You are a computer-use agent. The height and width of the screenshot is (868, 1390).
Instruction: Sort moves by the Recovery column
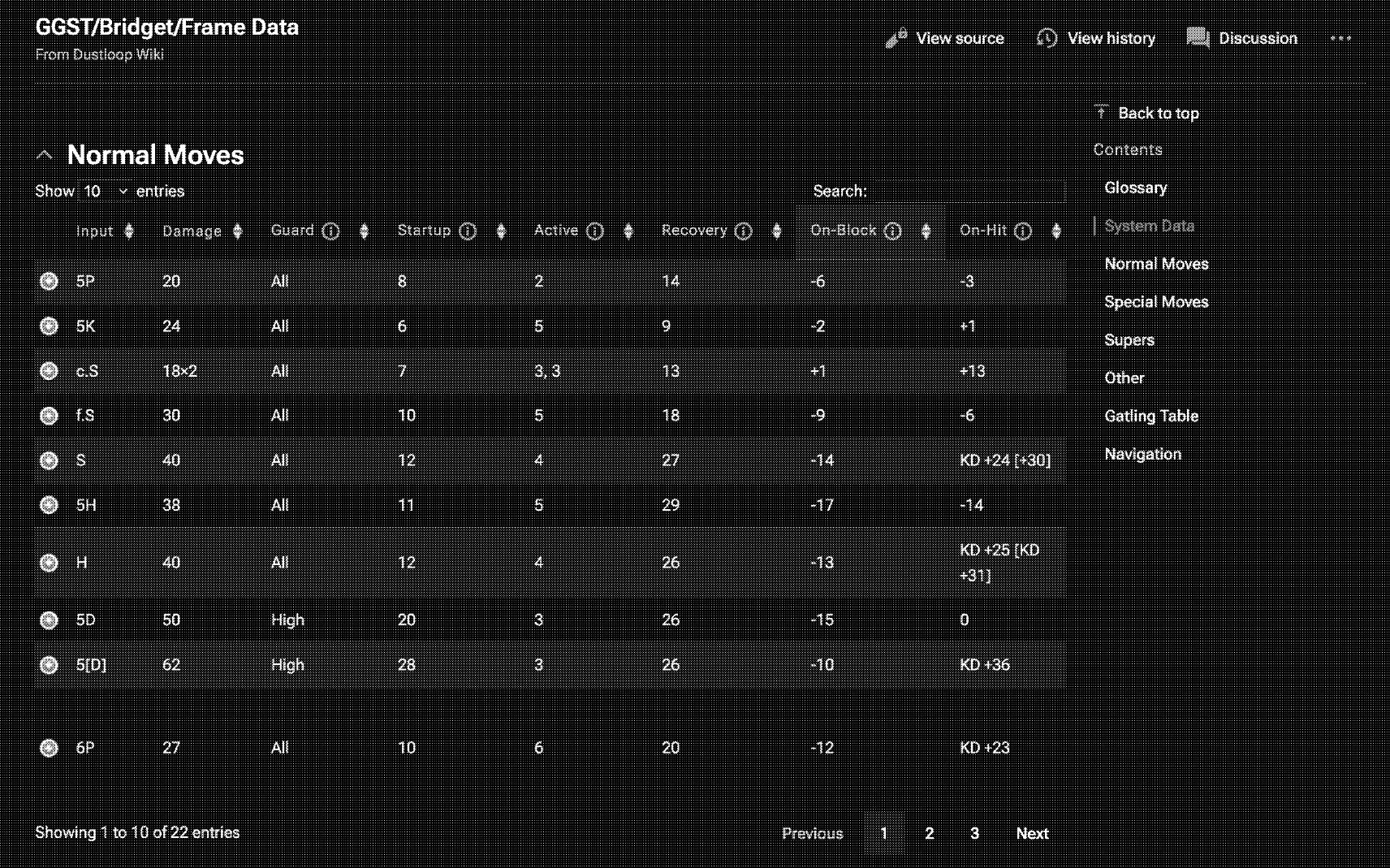[x=778, y=231]
